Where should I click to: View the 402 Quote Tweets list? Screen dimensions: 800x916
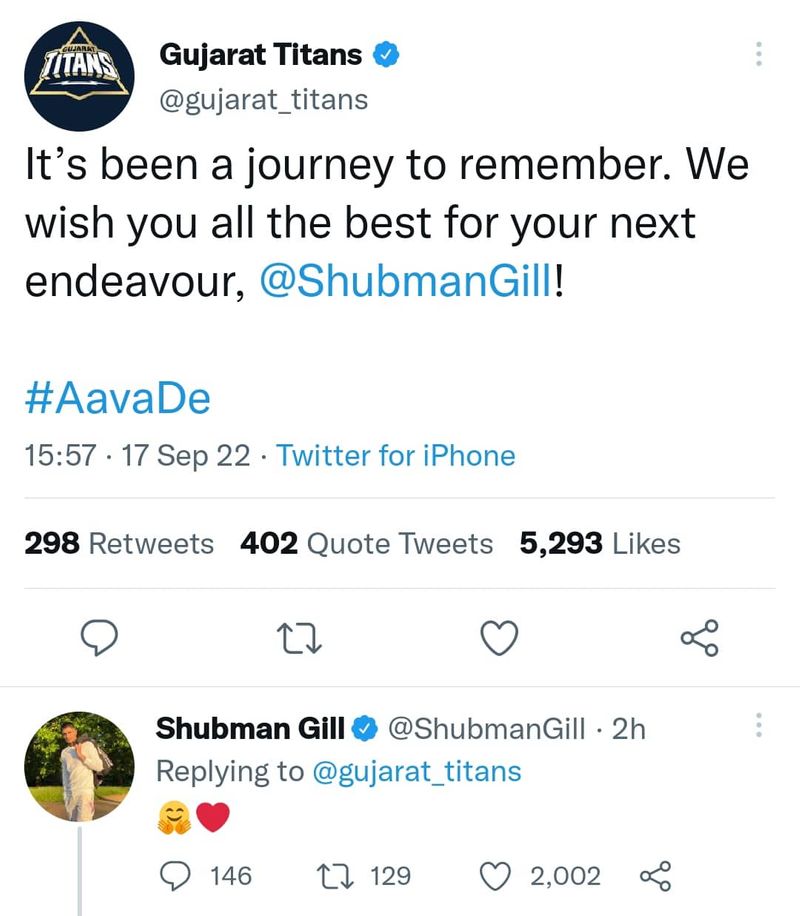366,544
